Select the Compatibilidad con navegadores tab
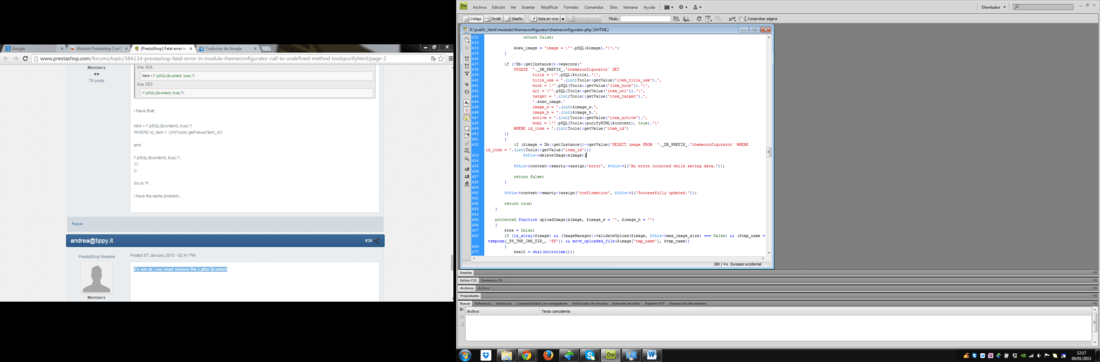The image size is (1100, 362). pyautogui.click(x=542, y=304)
